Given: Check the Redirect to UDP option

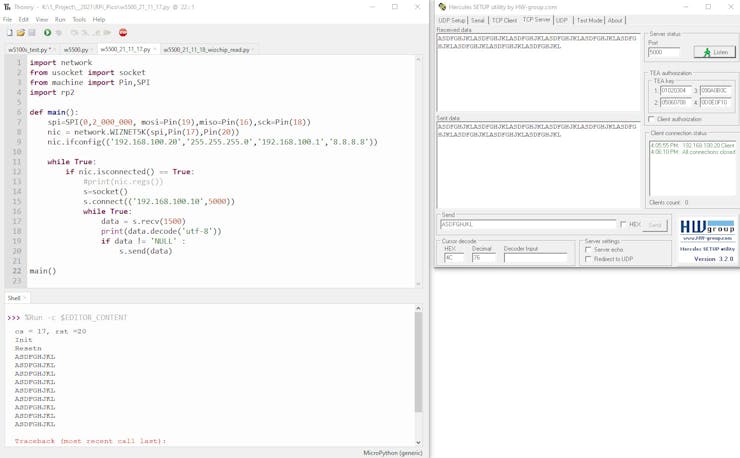Looking at the screenshot, I should pos(589,259).
